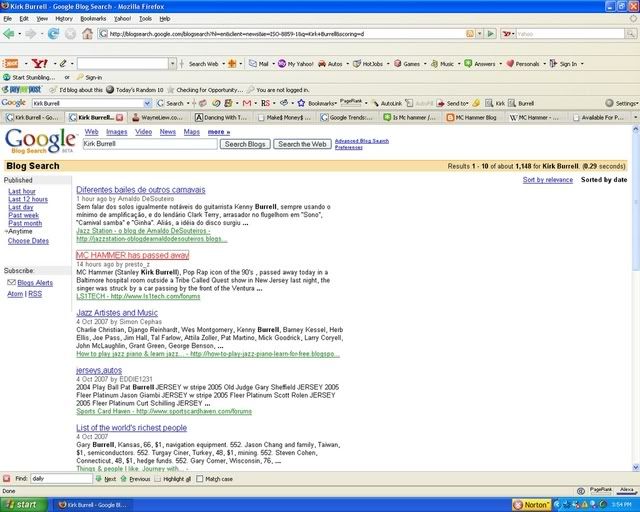This screenshot has width=640, height=512.
Task: Find Next match in find bar
Action: click(x=105, y=479)
